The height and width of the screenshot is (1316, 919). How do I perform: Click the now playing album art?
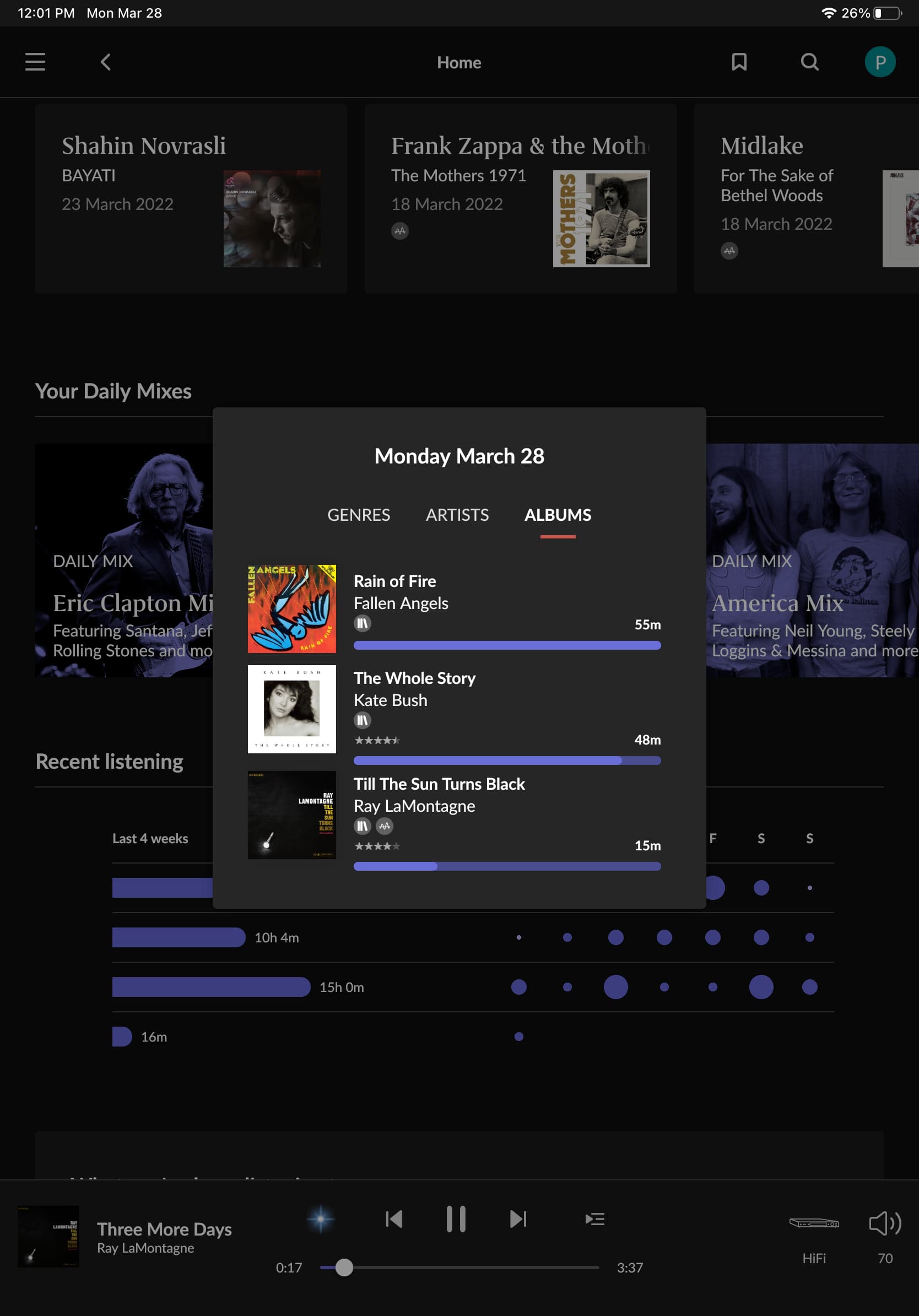tap(48, 1236)
